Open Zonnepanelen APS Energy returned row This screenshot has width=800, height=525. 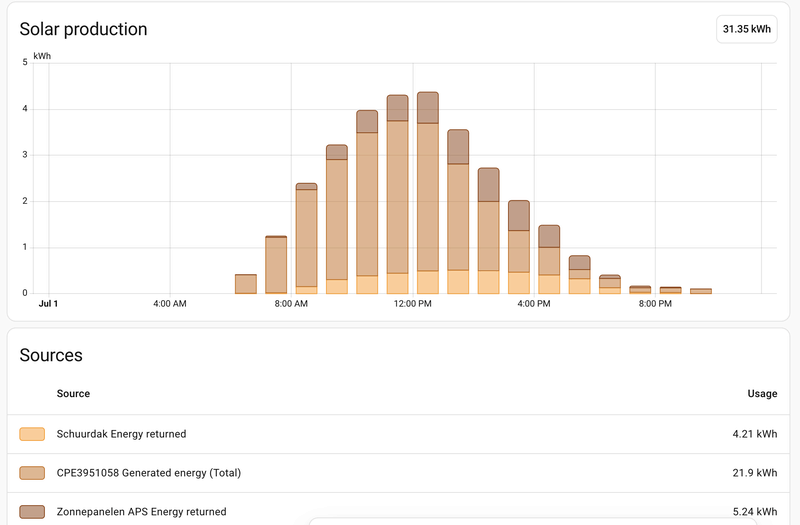coord(398,510)
